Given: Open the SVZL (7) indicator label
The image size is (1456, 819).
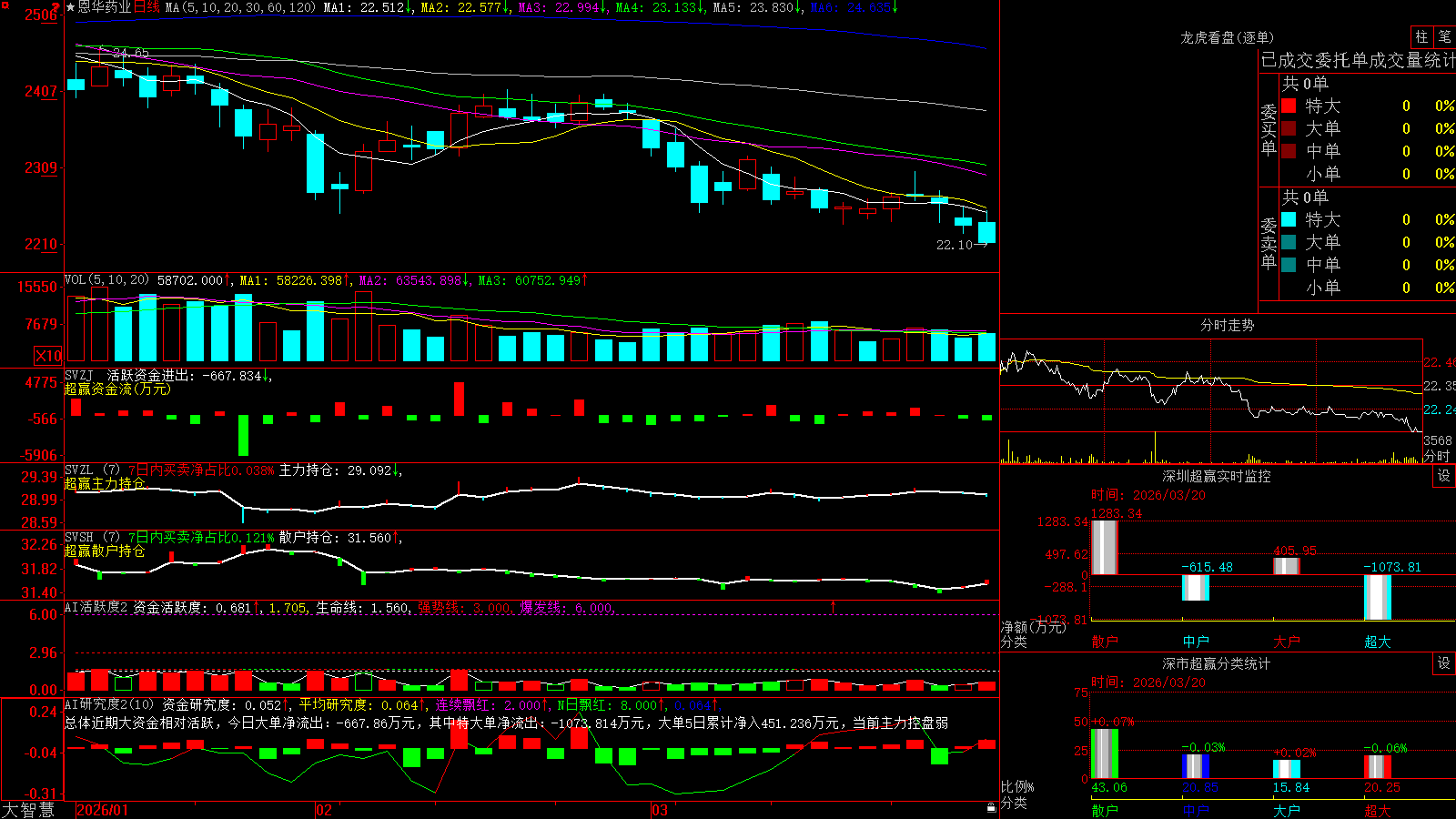Looking at the screenshot, I should pos(92,470).
